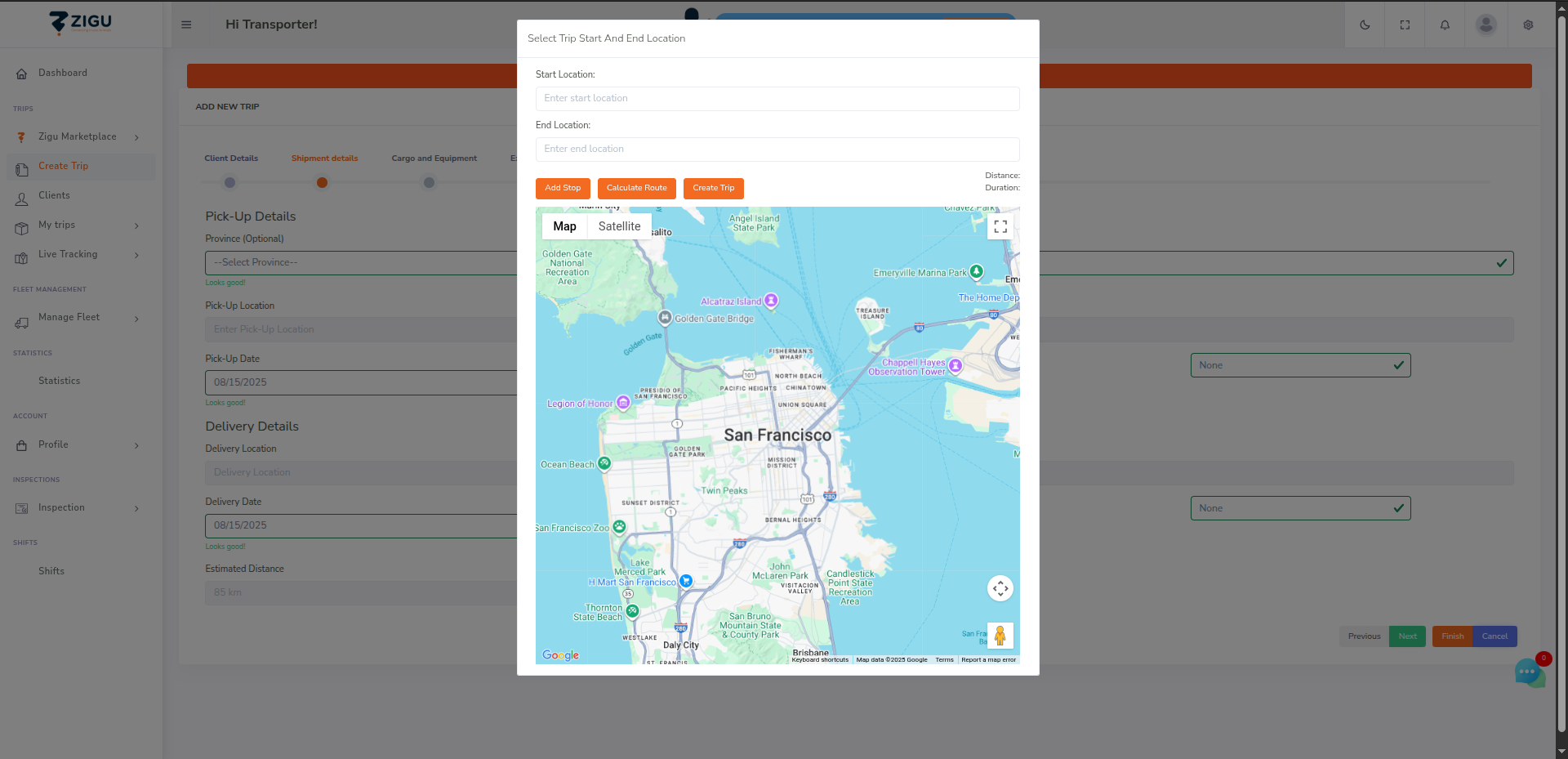Click the page vertical scrollbar
Viewport: 1568px width, 759px height.
(1561, 376)
